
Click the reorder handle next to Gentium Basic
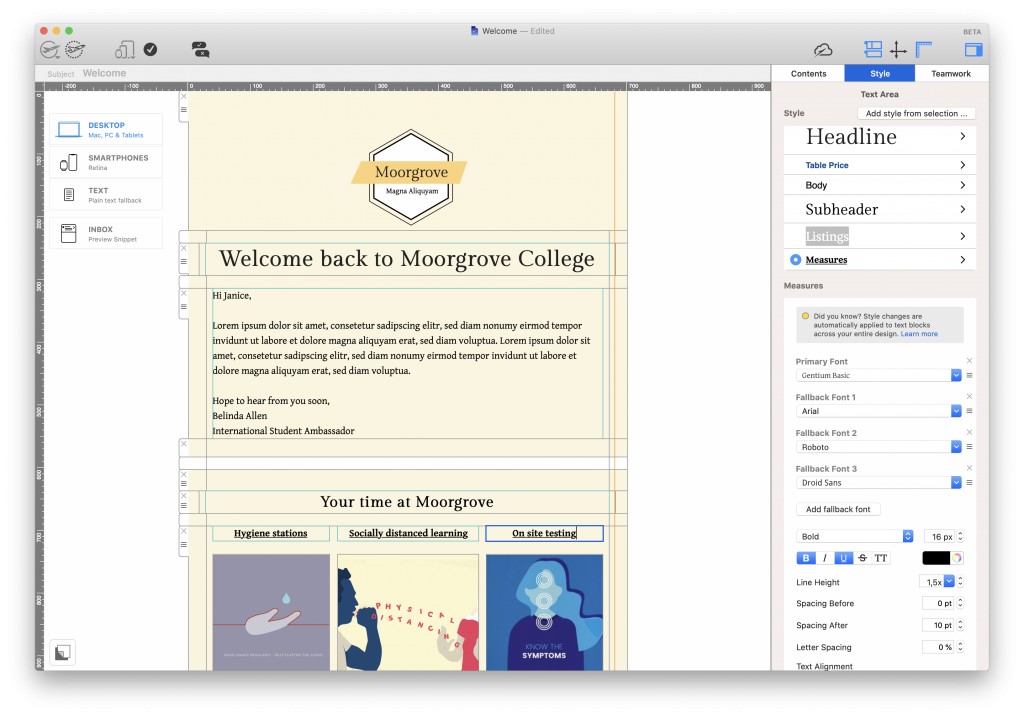tap(969, 375)
